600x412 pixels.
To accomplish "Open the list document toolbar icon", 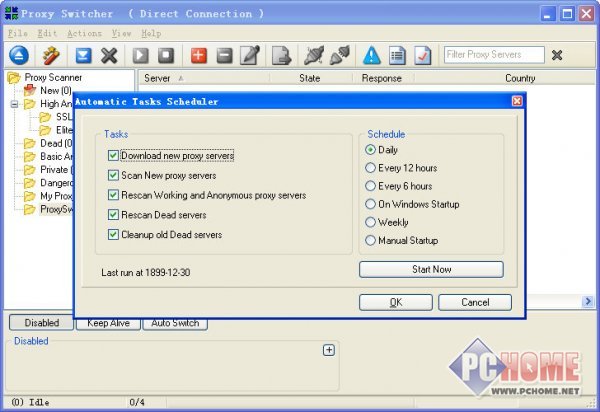I will [x=397, y=55].
